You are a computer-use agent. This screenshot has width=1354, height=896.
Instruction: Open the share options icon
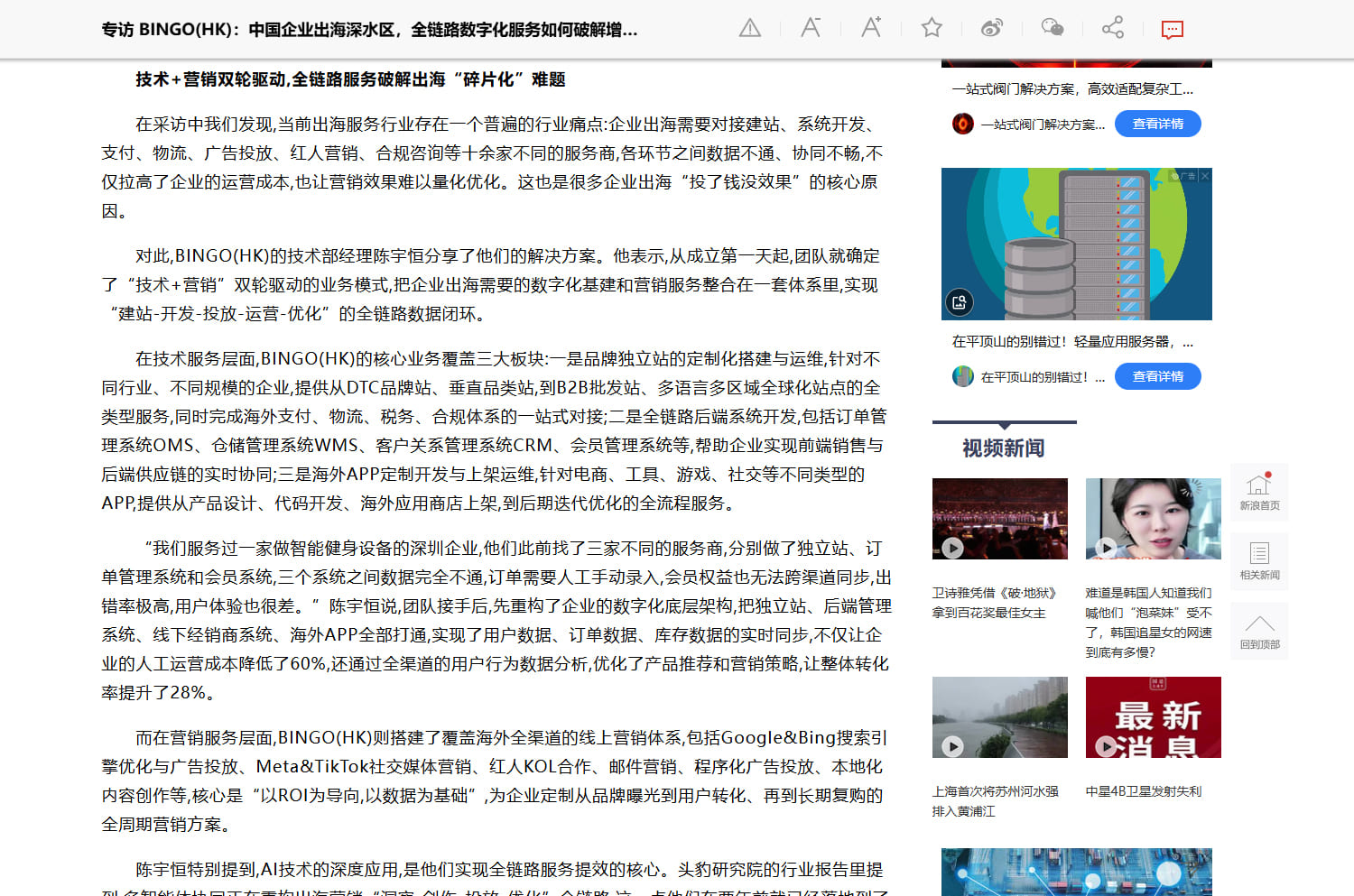point(1113,28)
